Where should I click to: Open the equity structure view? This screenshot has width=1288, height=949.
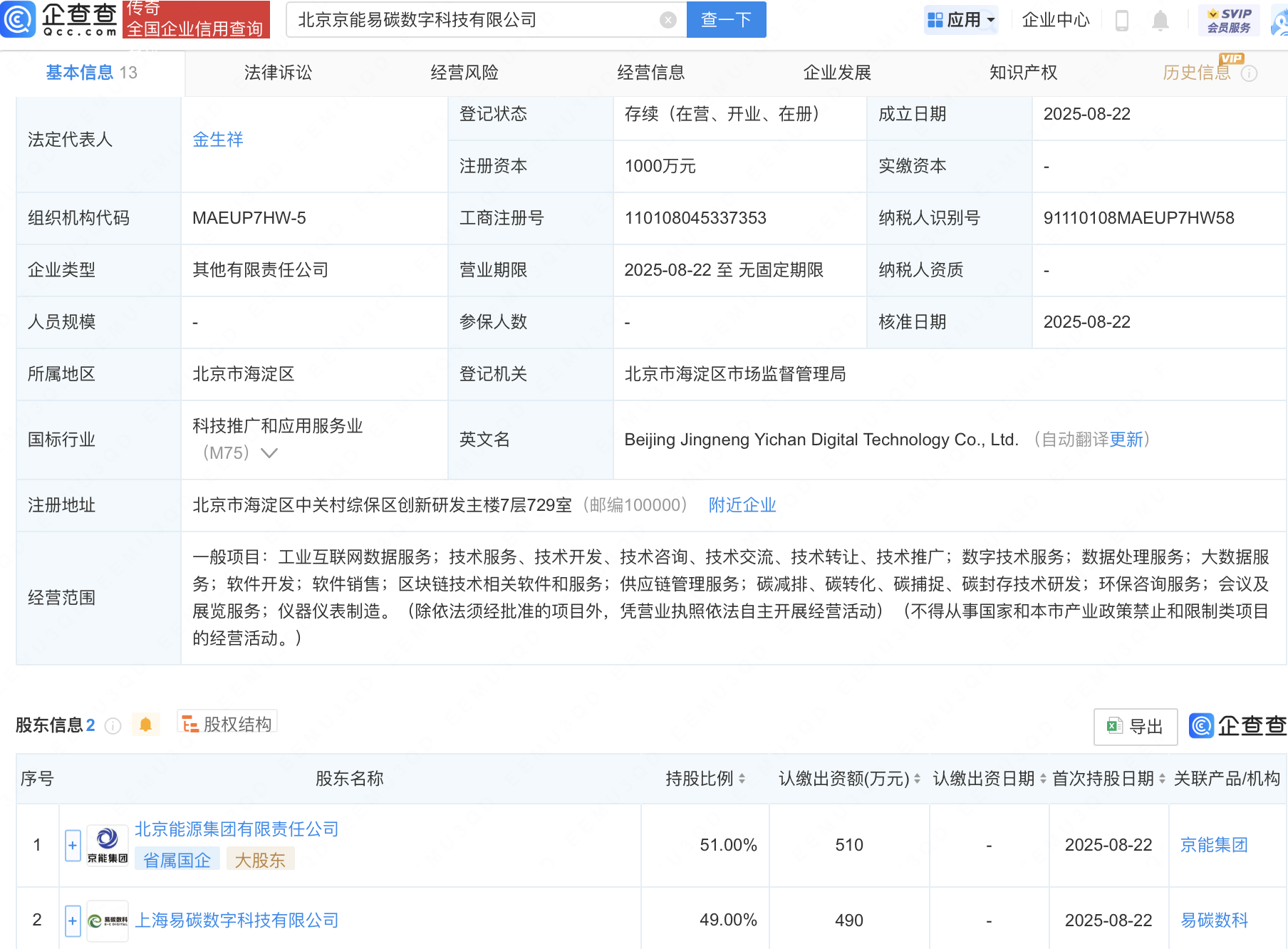coord(227,725)
